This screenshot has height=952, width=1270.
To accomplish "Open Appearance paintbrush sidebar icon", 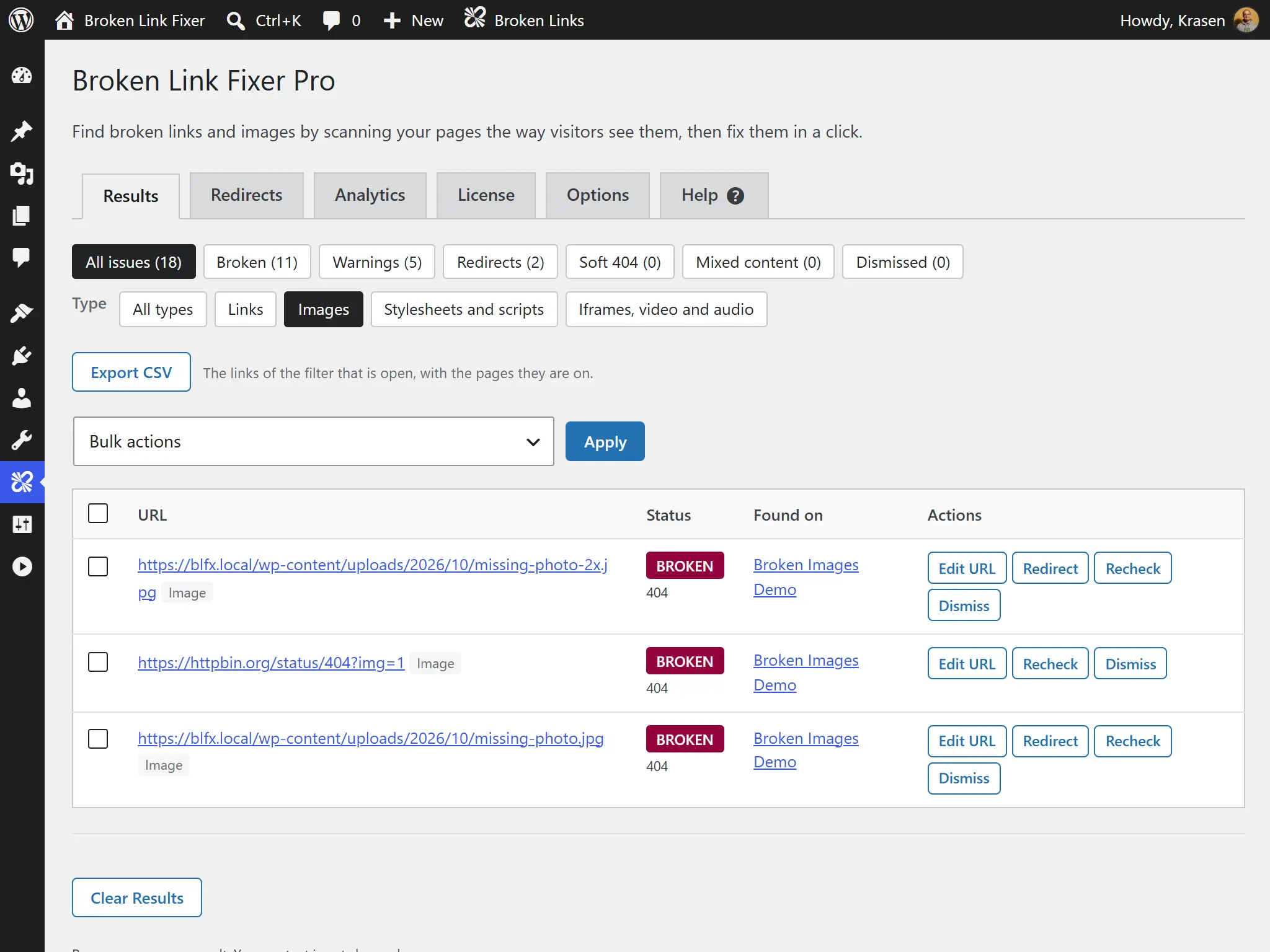I will (22, 313).
